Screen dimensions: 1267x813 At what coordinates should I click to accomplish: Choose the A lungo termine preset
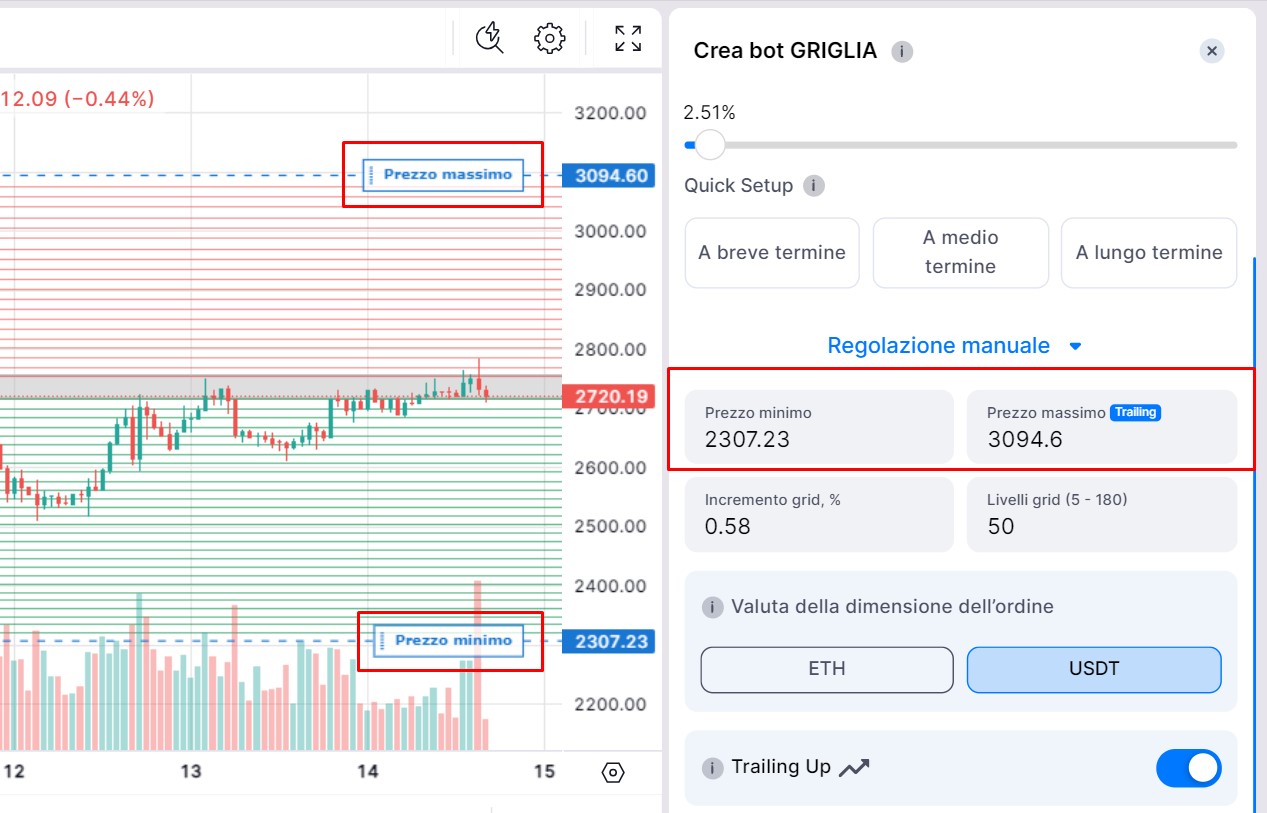click(1148, 253)
